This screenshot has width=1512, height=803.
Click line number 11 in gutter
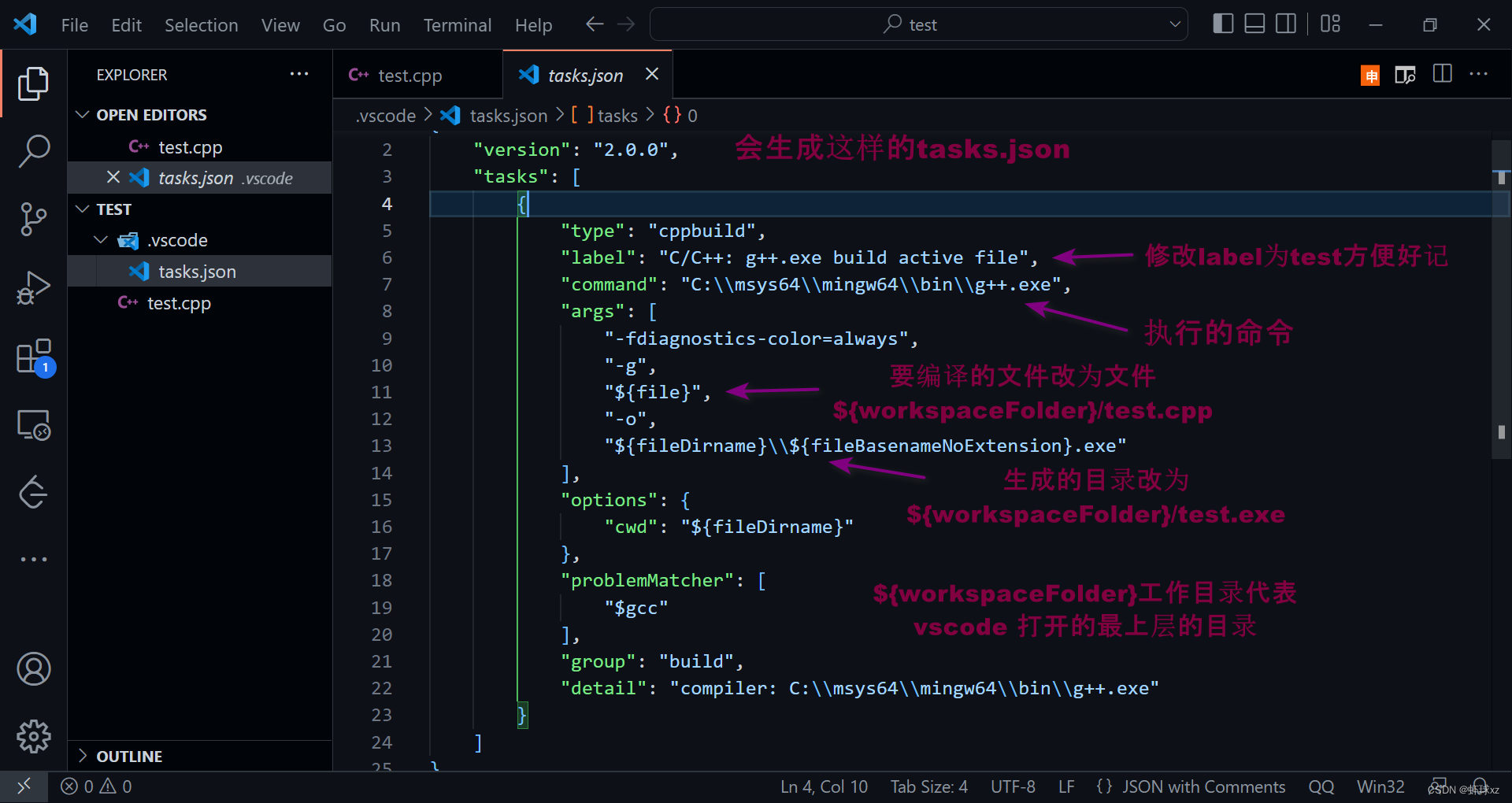[x=381, y=392]
